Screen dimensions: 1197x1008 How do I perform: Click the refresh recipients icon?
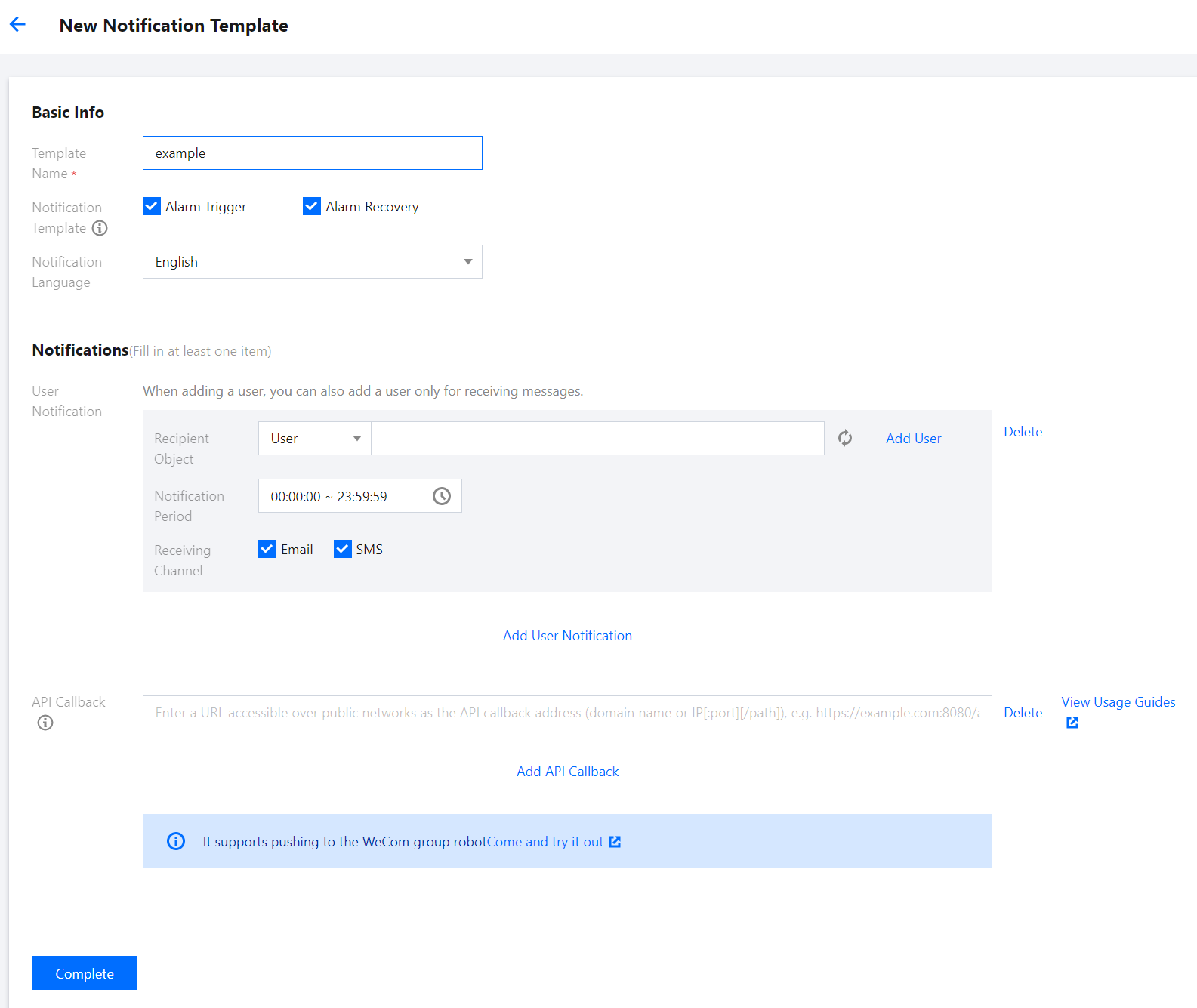pyautogui.click(x=845, y=438)
